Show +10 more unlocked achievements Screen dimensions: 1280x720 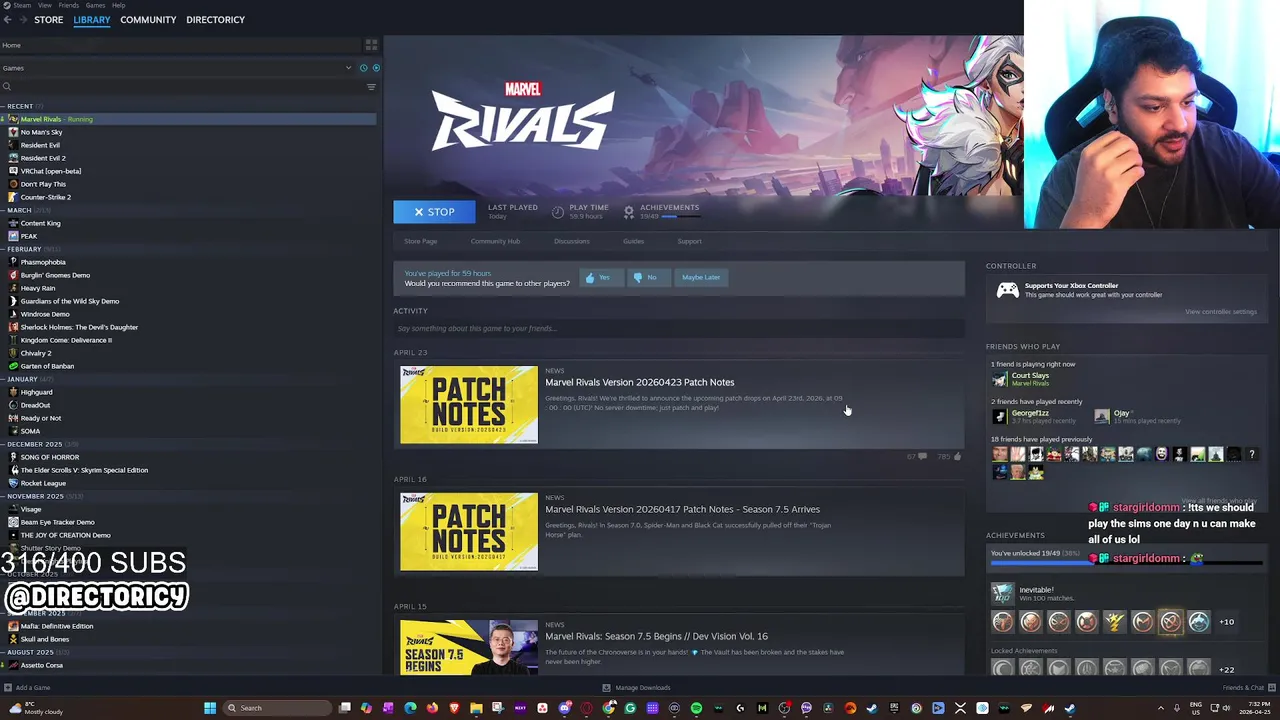(1226, 622)
